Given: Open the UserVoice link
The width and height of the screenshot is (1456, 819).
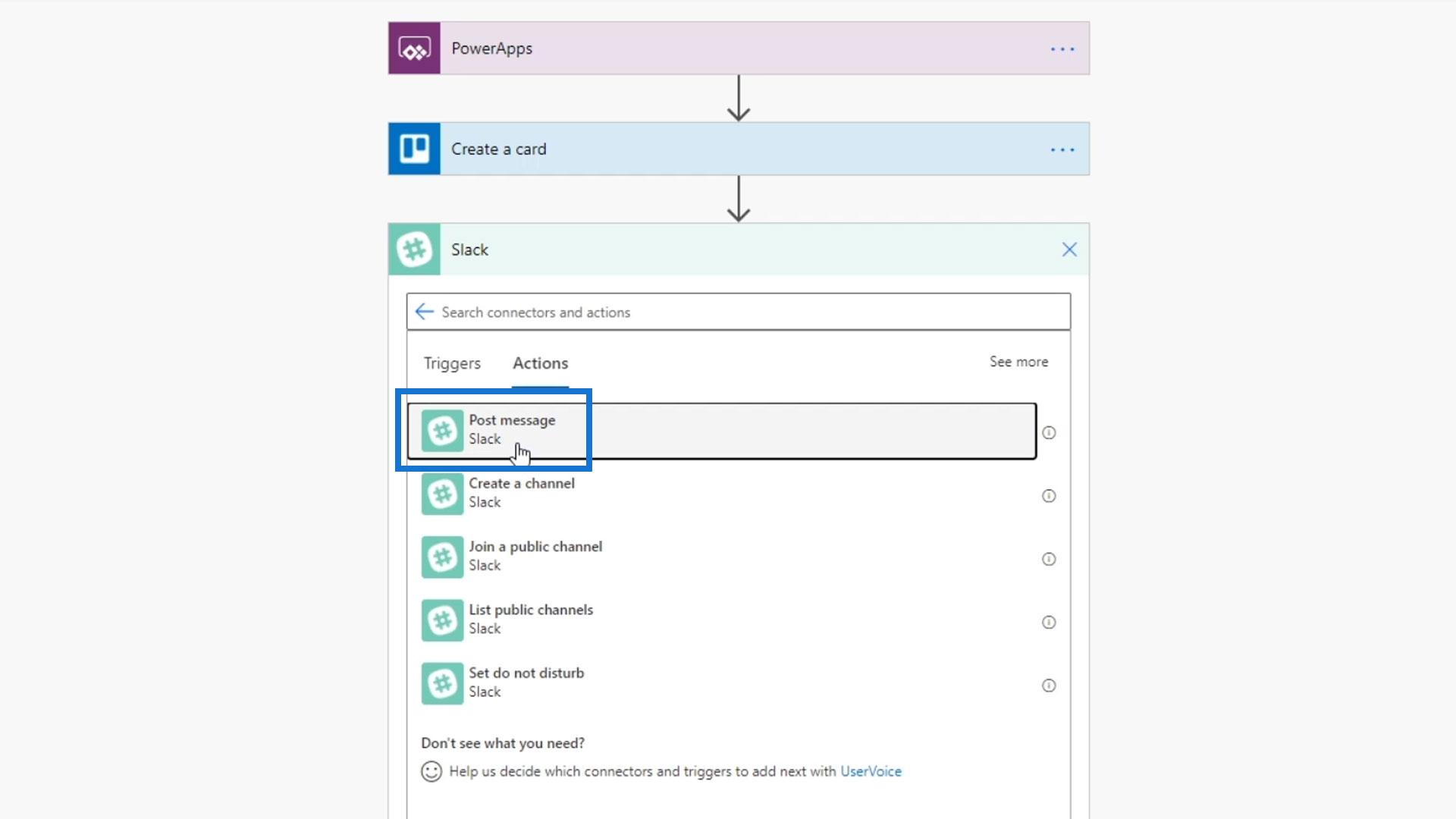Looking at the screenshot, I should click(871, 771).
